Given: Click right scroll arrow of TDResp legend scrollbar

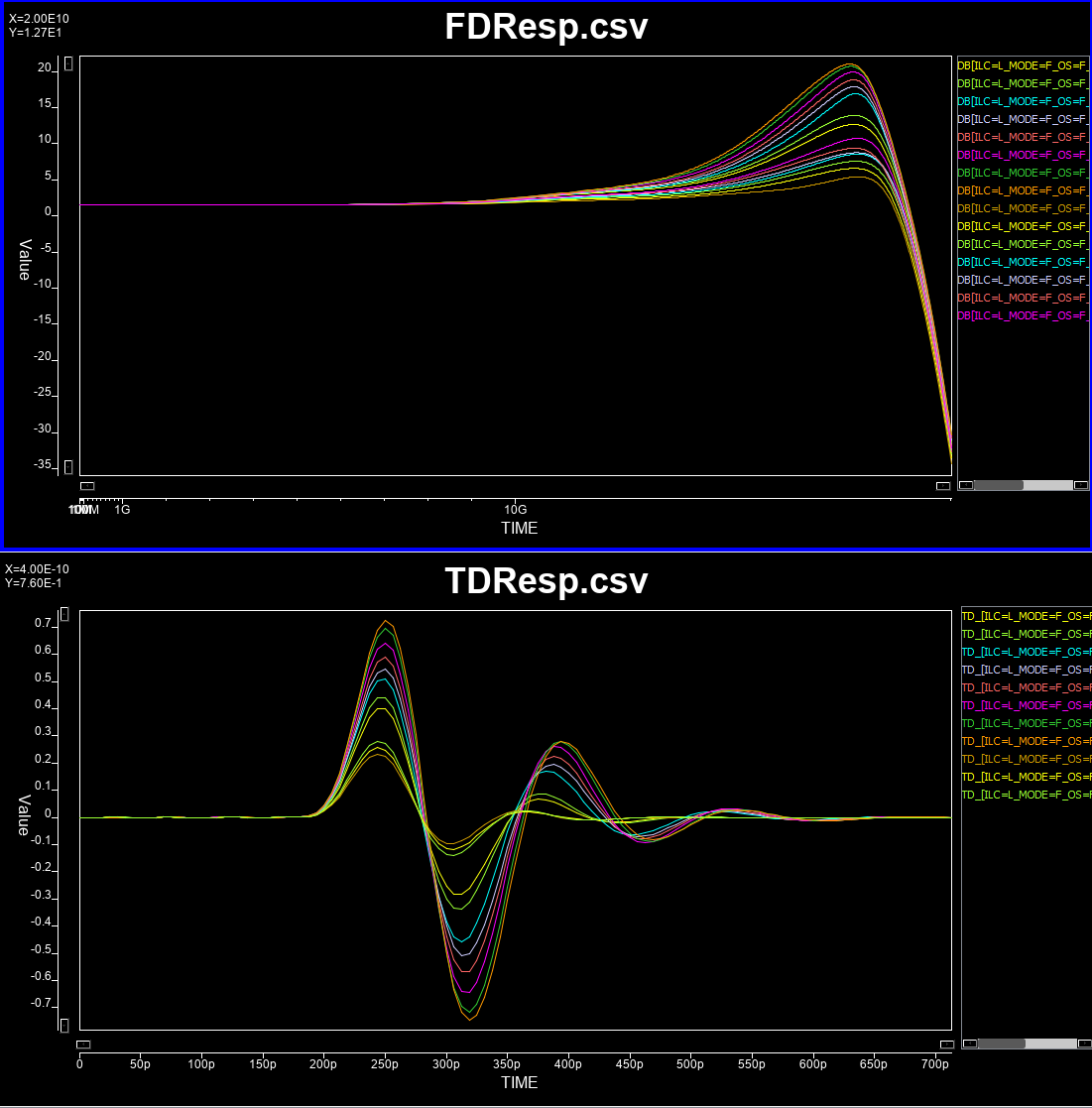Looking at the screenshot, I should coord(1084,1044).
